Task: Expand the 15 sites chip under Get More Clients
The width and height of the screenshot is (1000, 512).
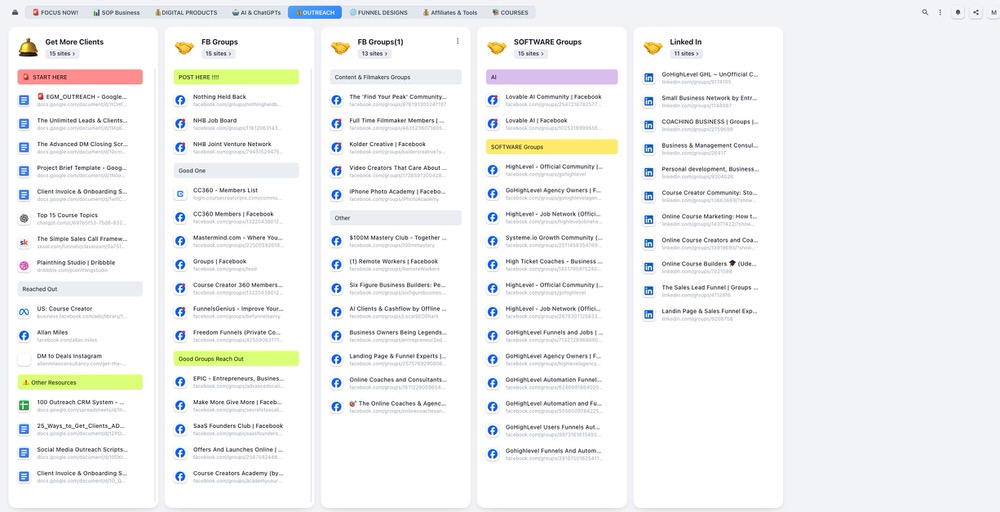Action: 62,54
